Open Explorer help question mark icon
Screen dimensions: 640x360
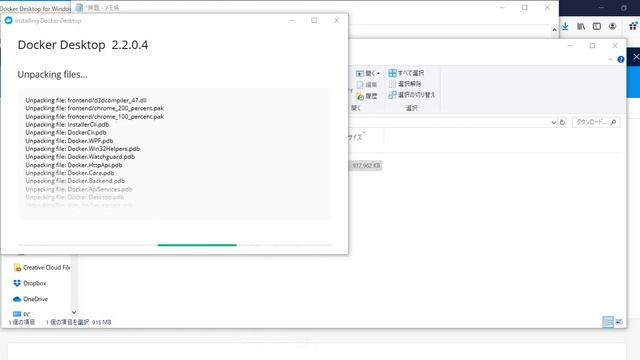621,60
